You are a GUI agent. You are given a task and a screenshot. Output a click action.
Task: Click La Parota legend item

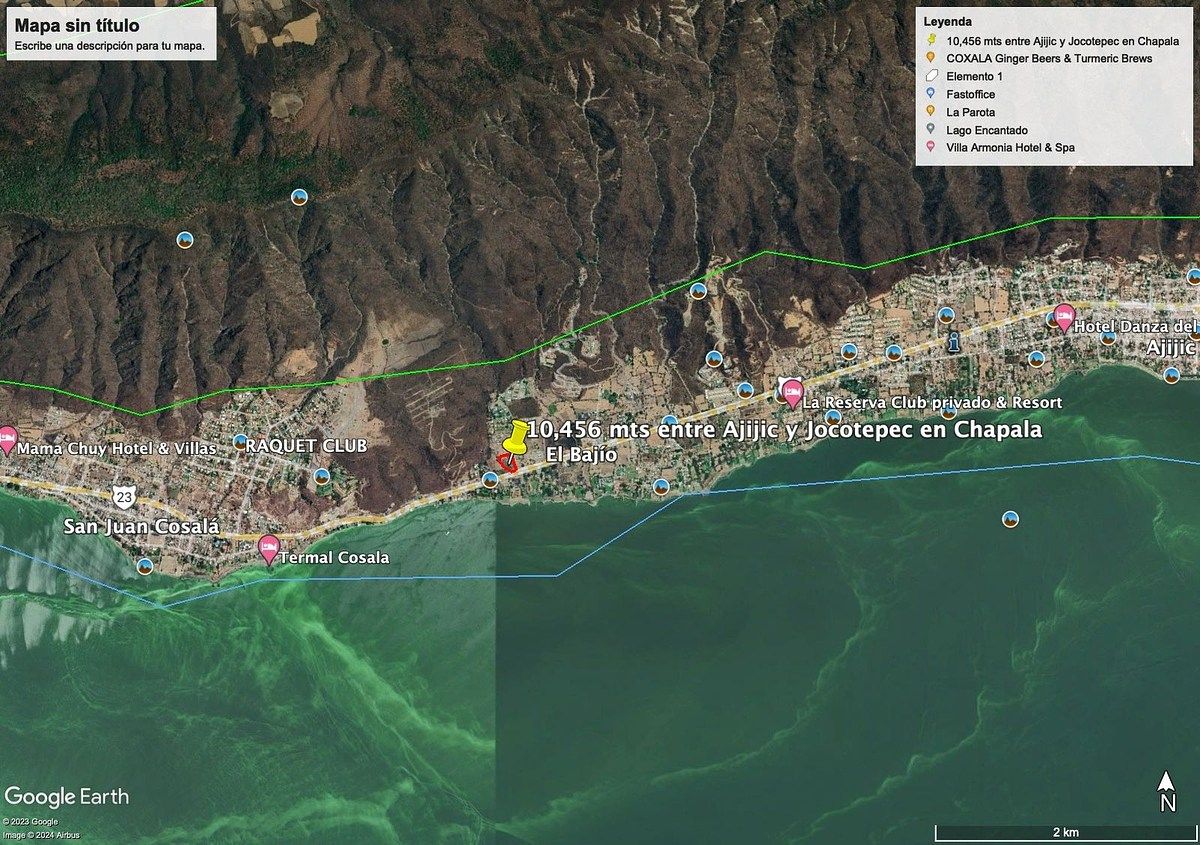[x=970, y=112]
